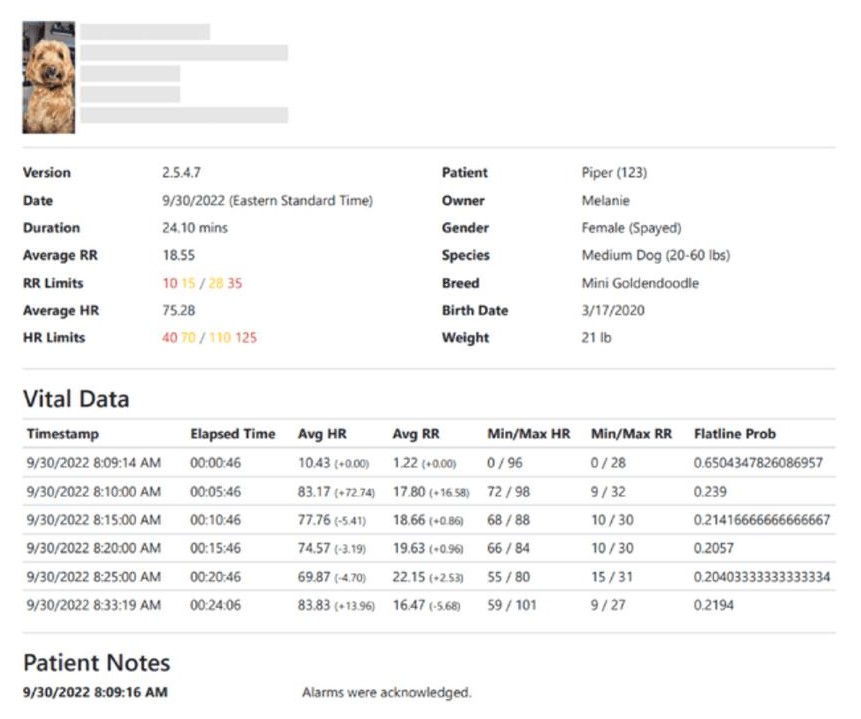Click the Elapsed Time column header

pyautogui.click(x=232, y=434)
